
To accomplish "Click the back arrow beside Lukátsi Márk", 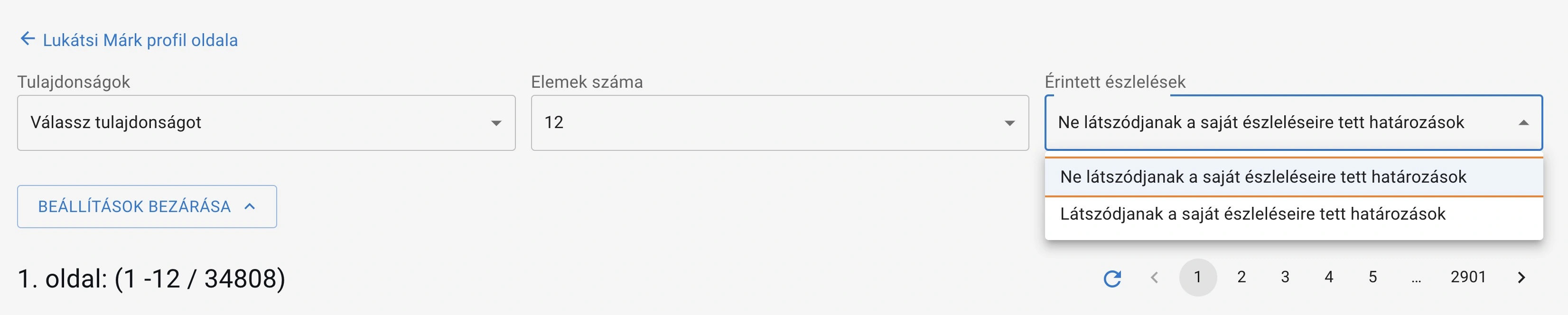I will click(28, 39).
